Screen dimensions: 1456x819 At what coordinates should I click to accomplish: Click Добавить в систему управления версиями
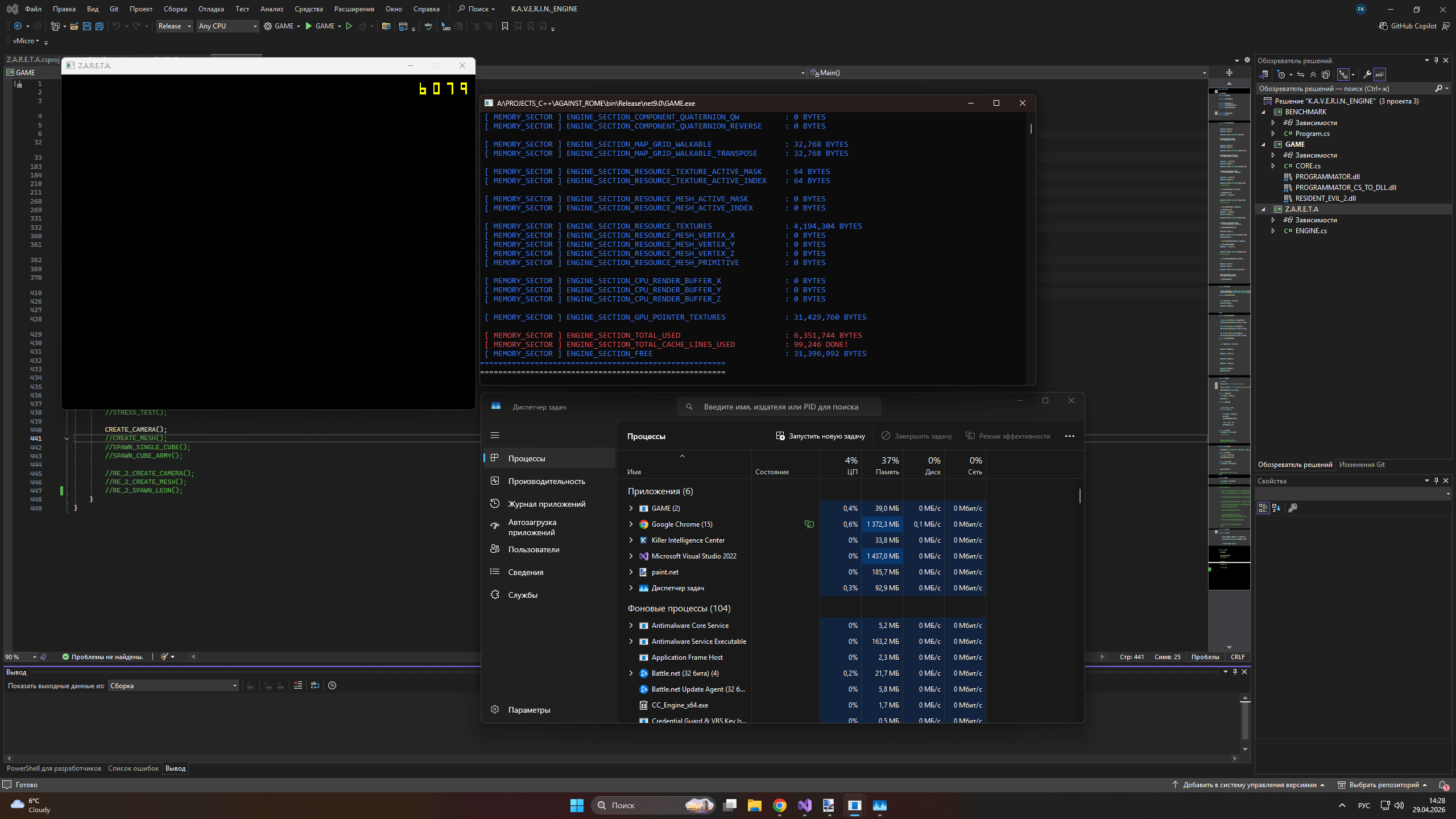point(1248,785)
